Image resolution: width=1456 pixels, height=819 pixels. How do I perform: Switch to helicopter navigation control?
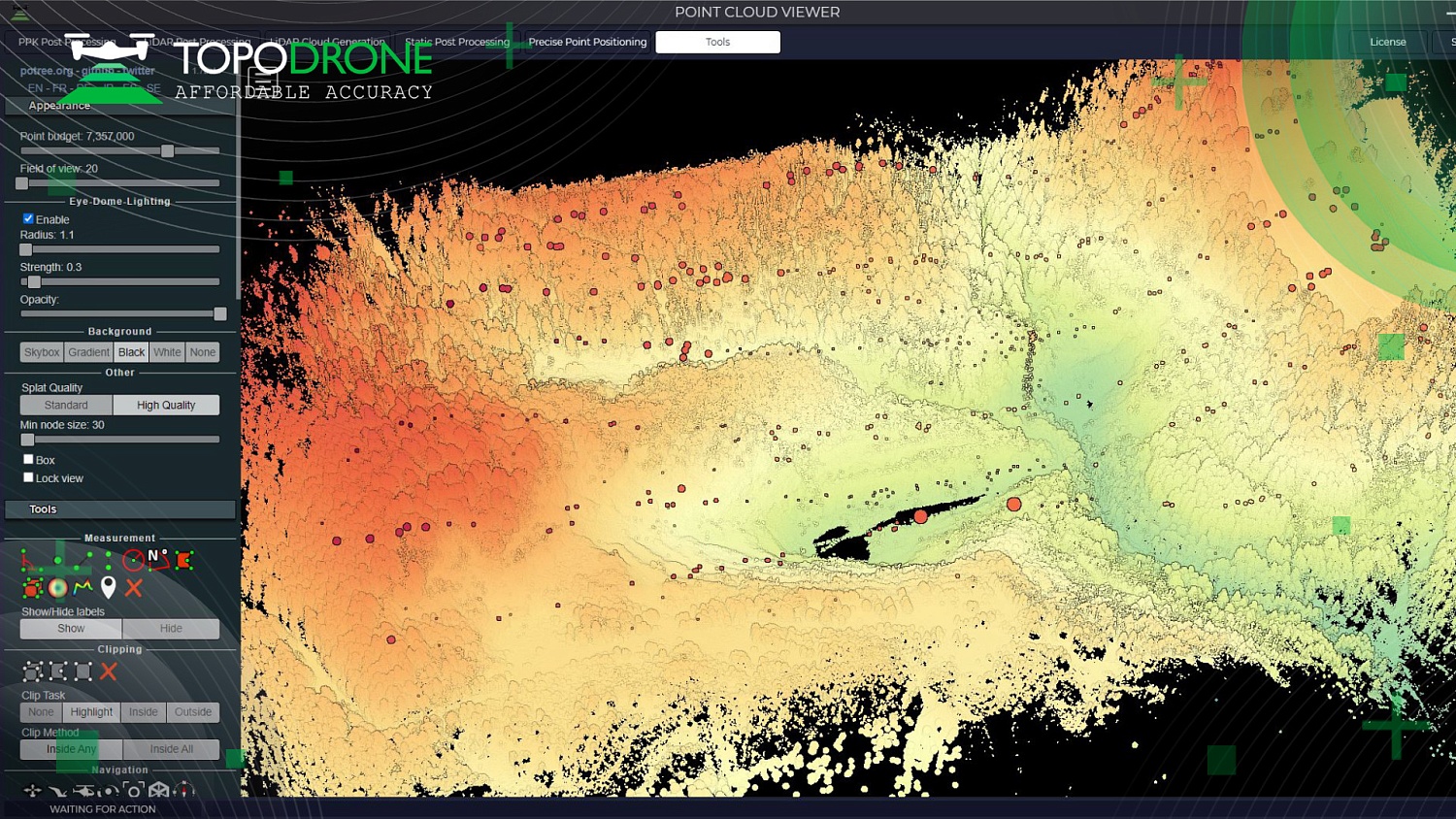(x=83, y=791)
